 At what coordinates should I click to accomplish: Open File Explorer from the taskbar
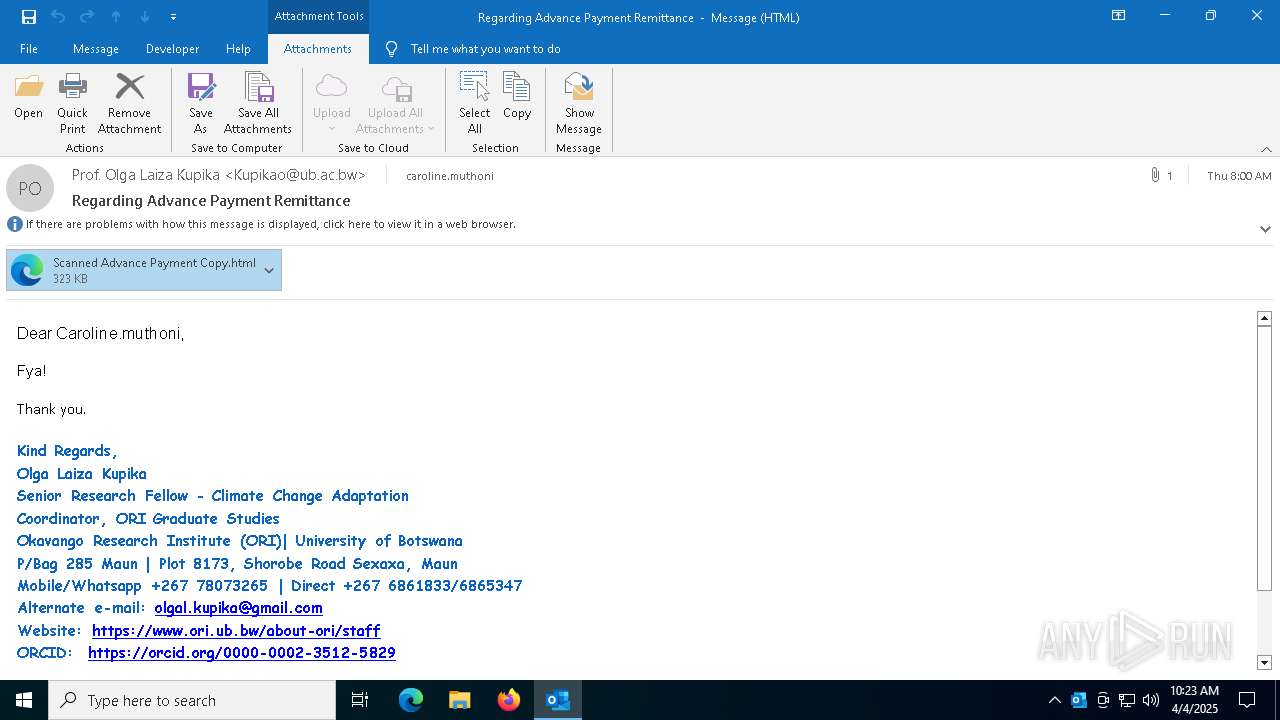(460, 700)
